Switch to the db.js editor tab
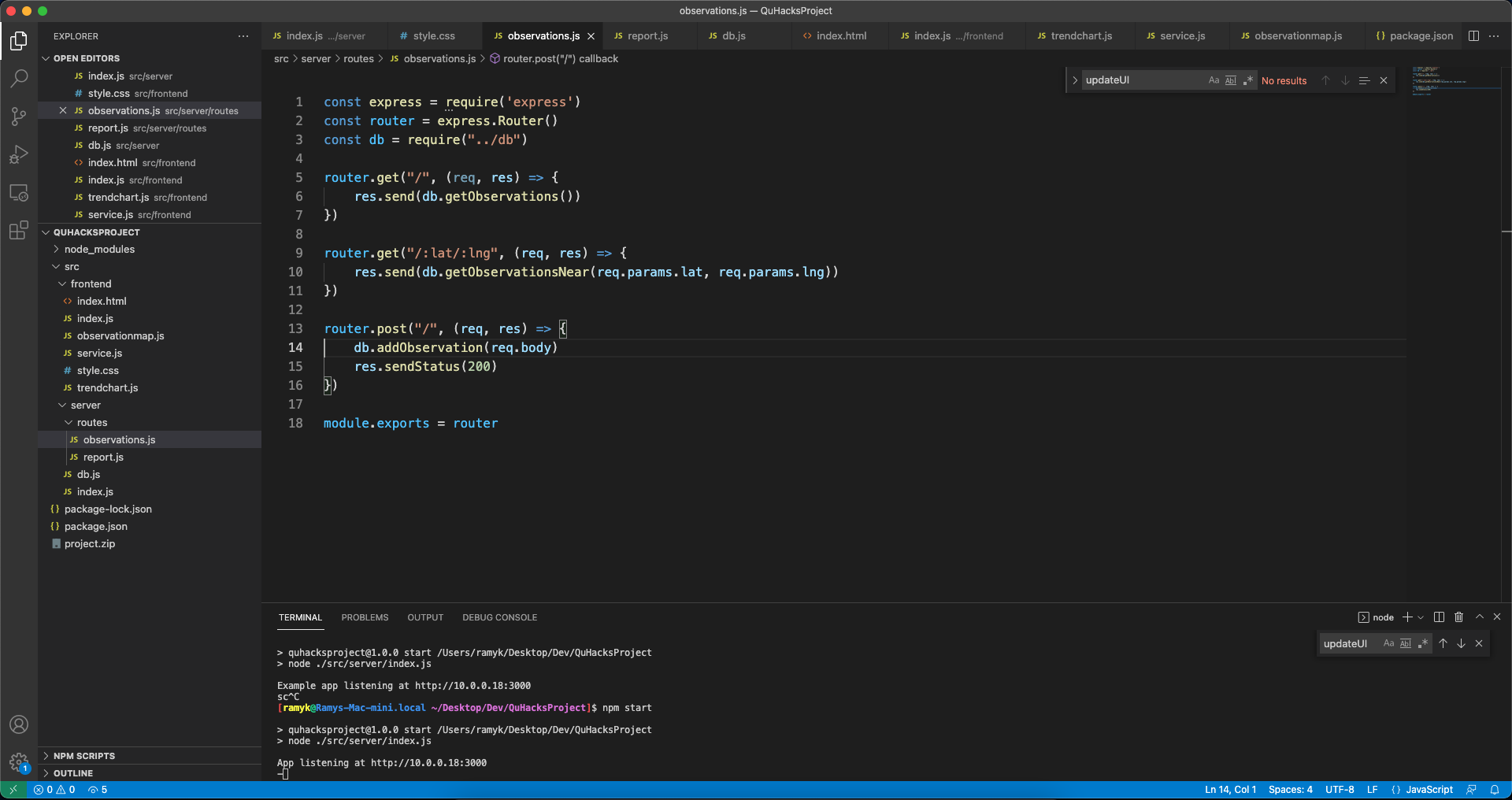1512x800 pixels. [x=733, y=36]
